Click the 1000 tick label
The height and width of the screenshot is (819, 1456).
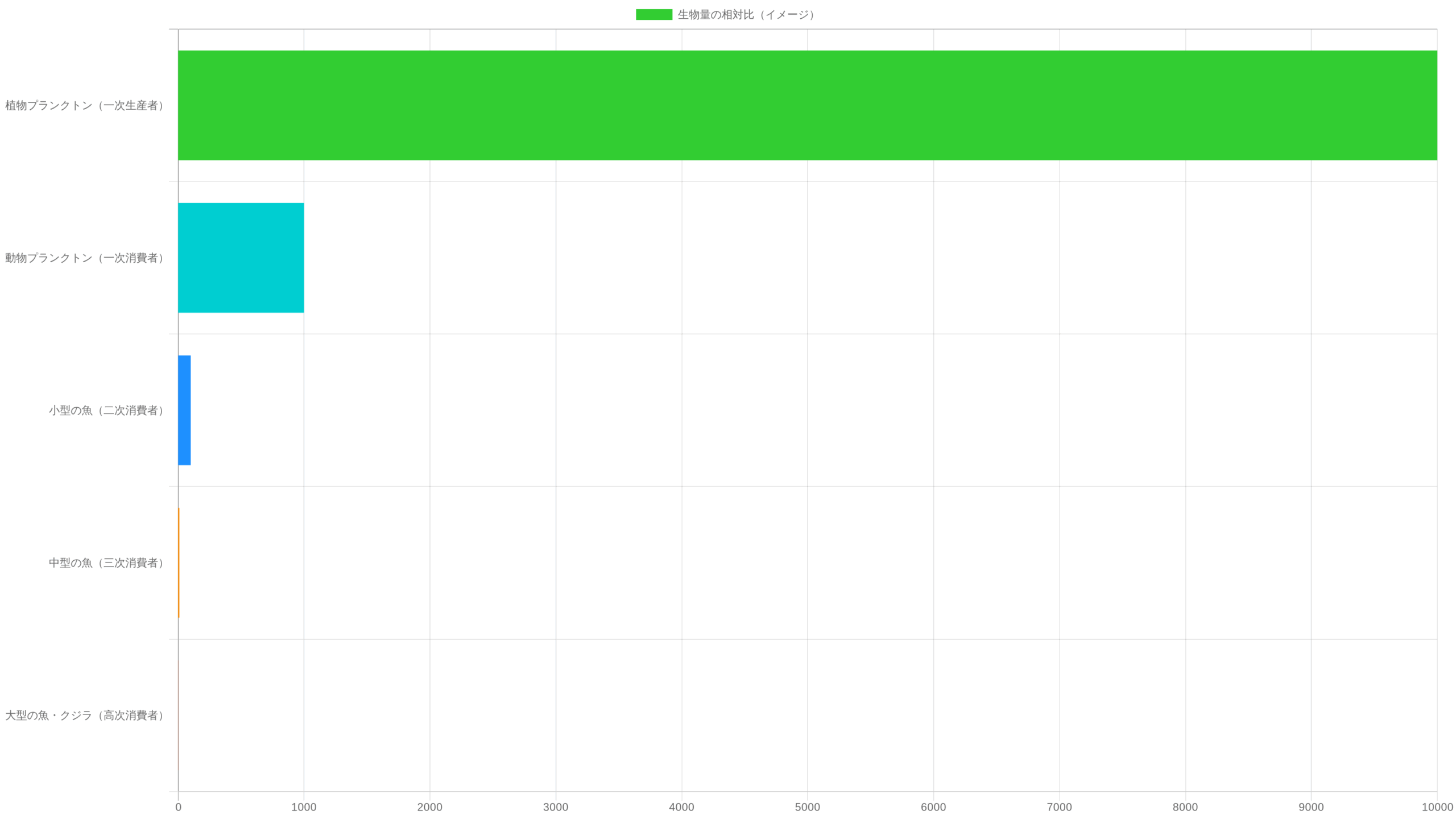[x=304, y=807]
